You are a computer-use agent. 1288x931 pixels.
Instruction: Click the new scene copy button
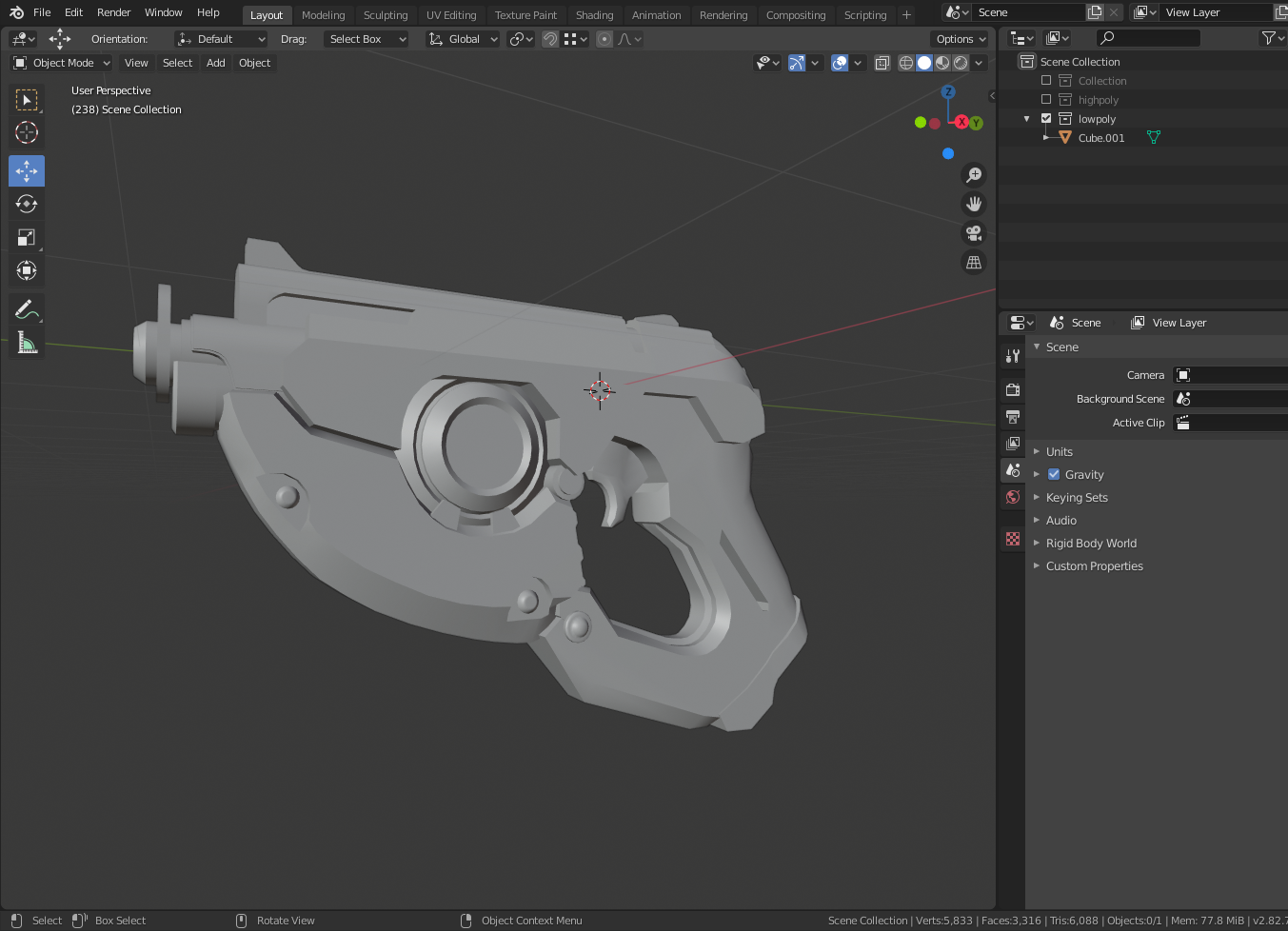click(1094, 12)
